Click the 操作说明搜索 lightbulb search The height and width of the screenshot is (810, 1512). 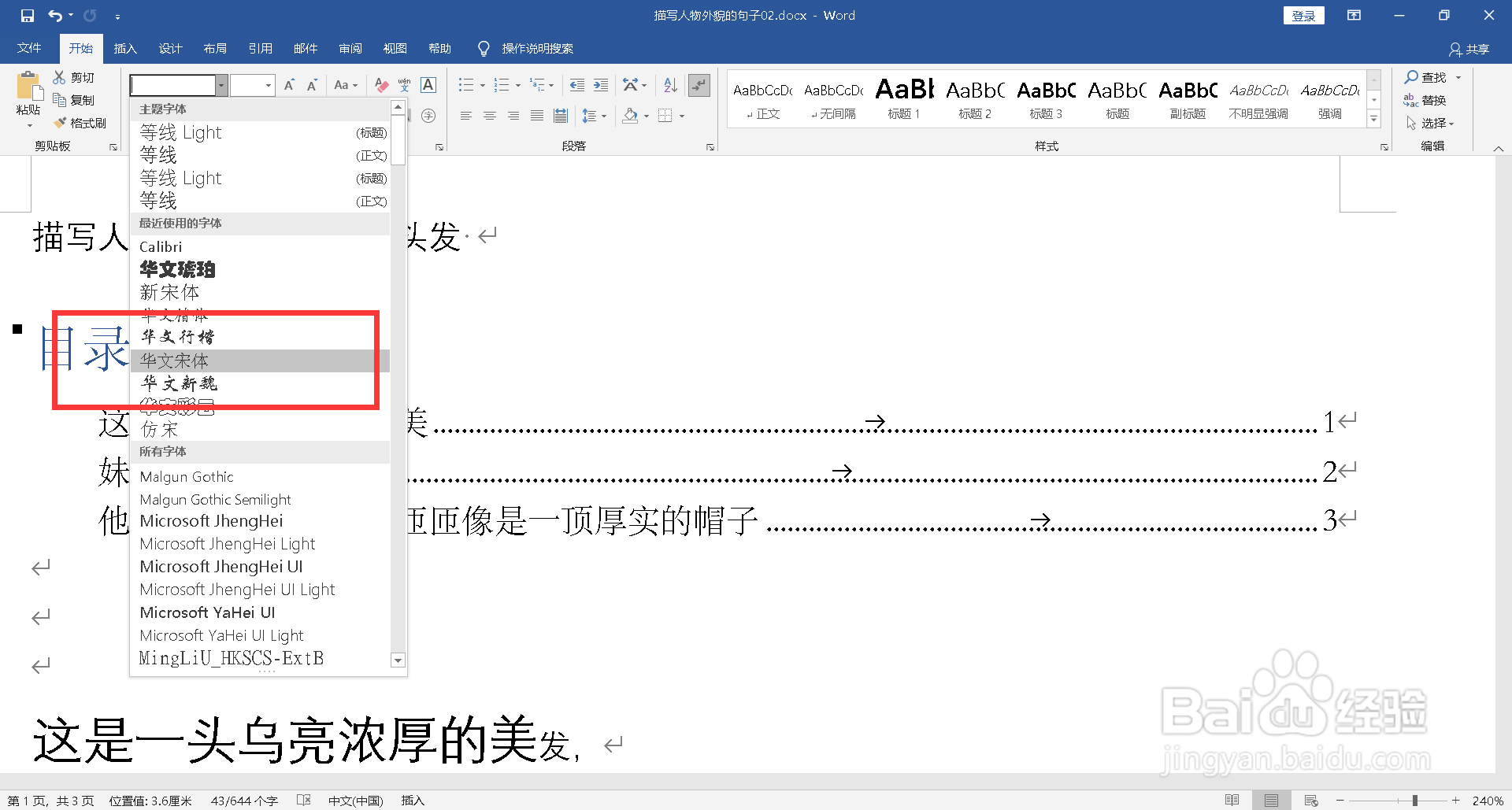pos(526,49)
